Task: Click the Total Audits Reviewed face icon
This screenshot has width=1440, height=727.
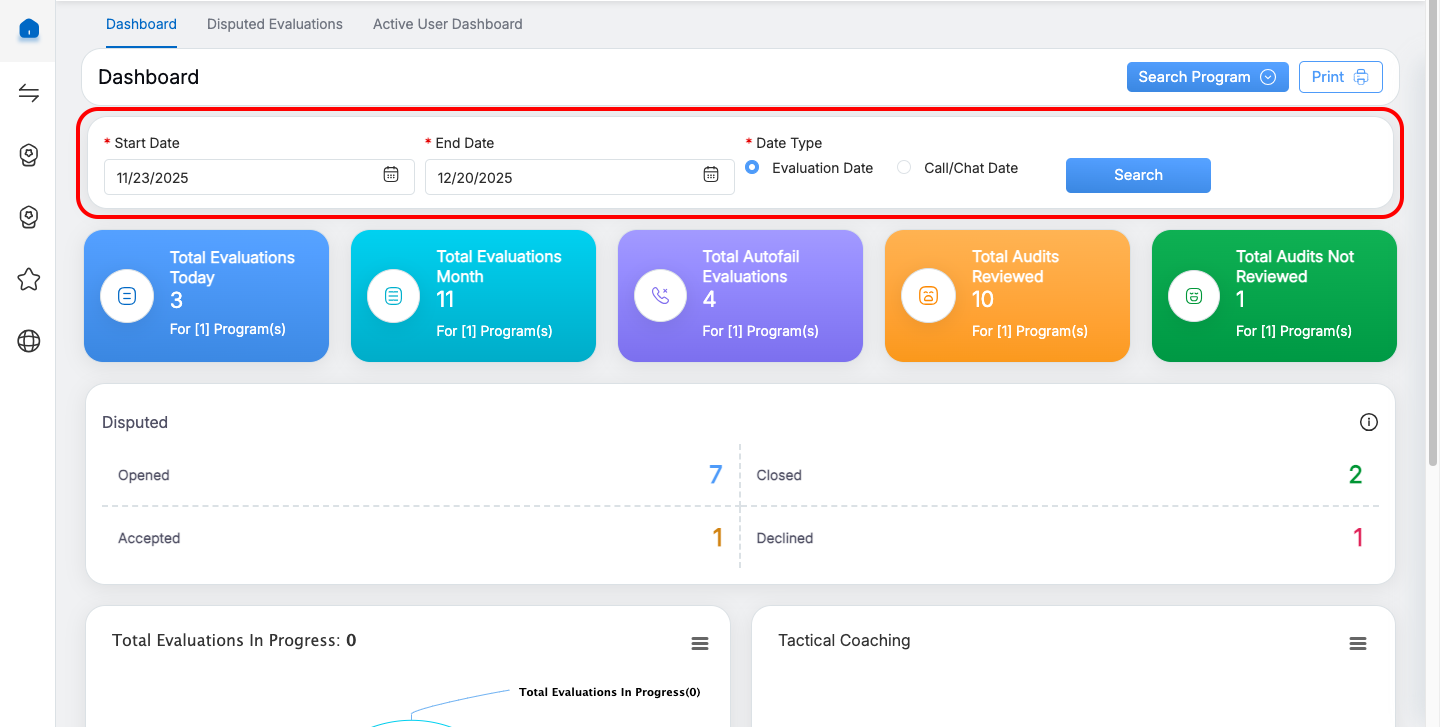Action: 927,296
